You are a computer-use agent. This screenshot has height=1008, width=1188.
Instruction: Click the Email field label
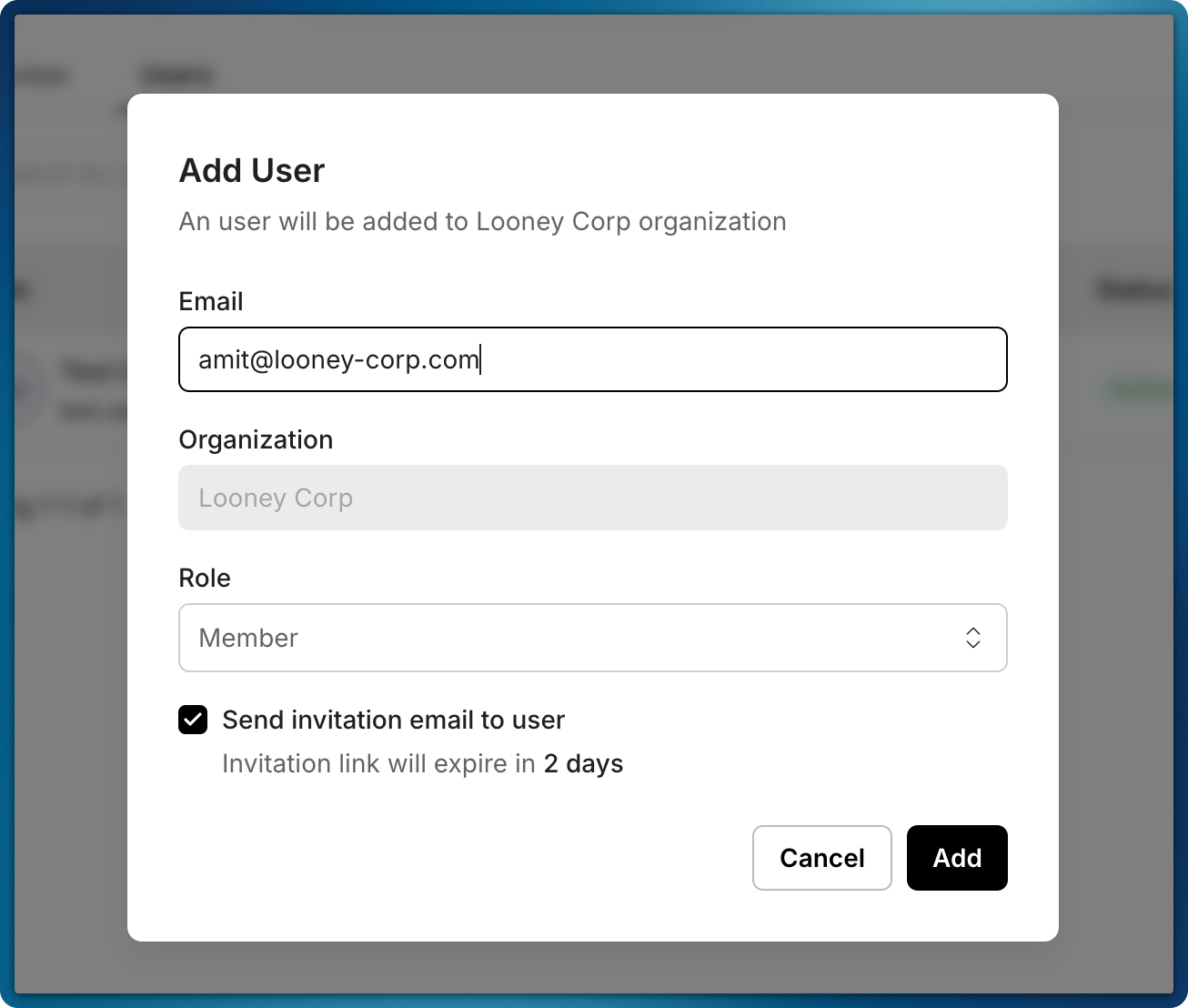tap(211, 301)
